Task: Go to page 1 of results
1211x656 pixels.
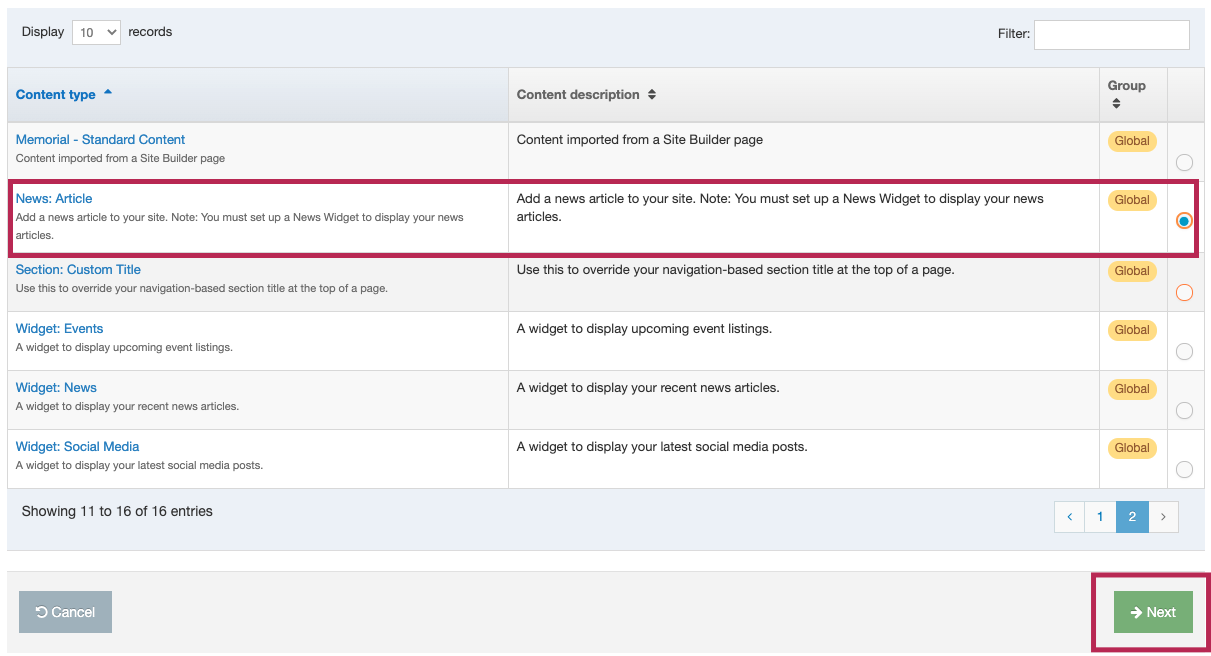Action: 1100,516
